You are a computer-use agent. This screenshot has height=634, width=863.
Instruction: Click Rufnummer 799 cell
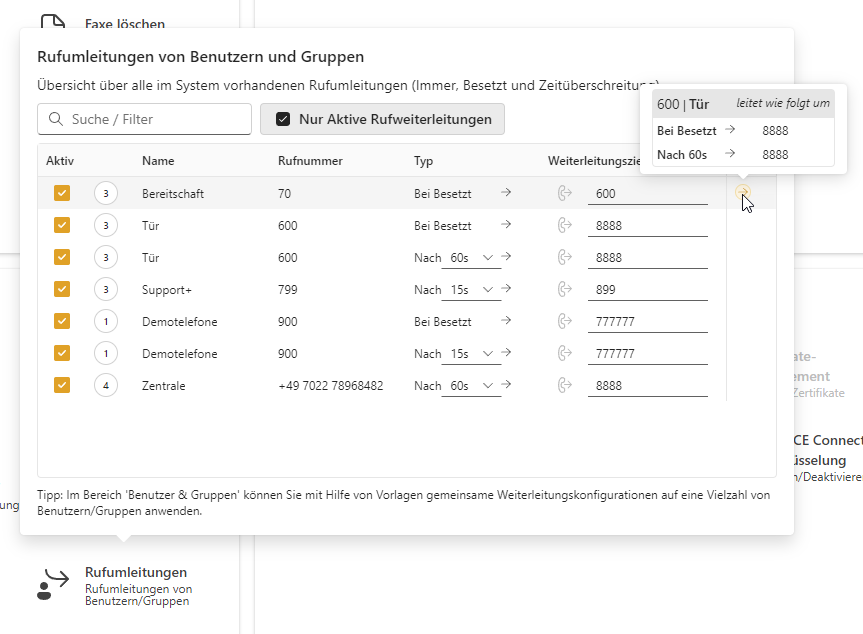(287, 289)
